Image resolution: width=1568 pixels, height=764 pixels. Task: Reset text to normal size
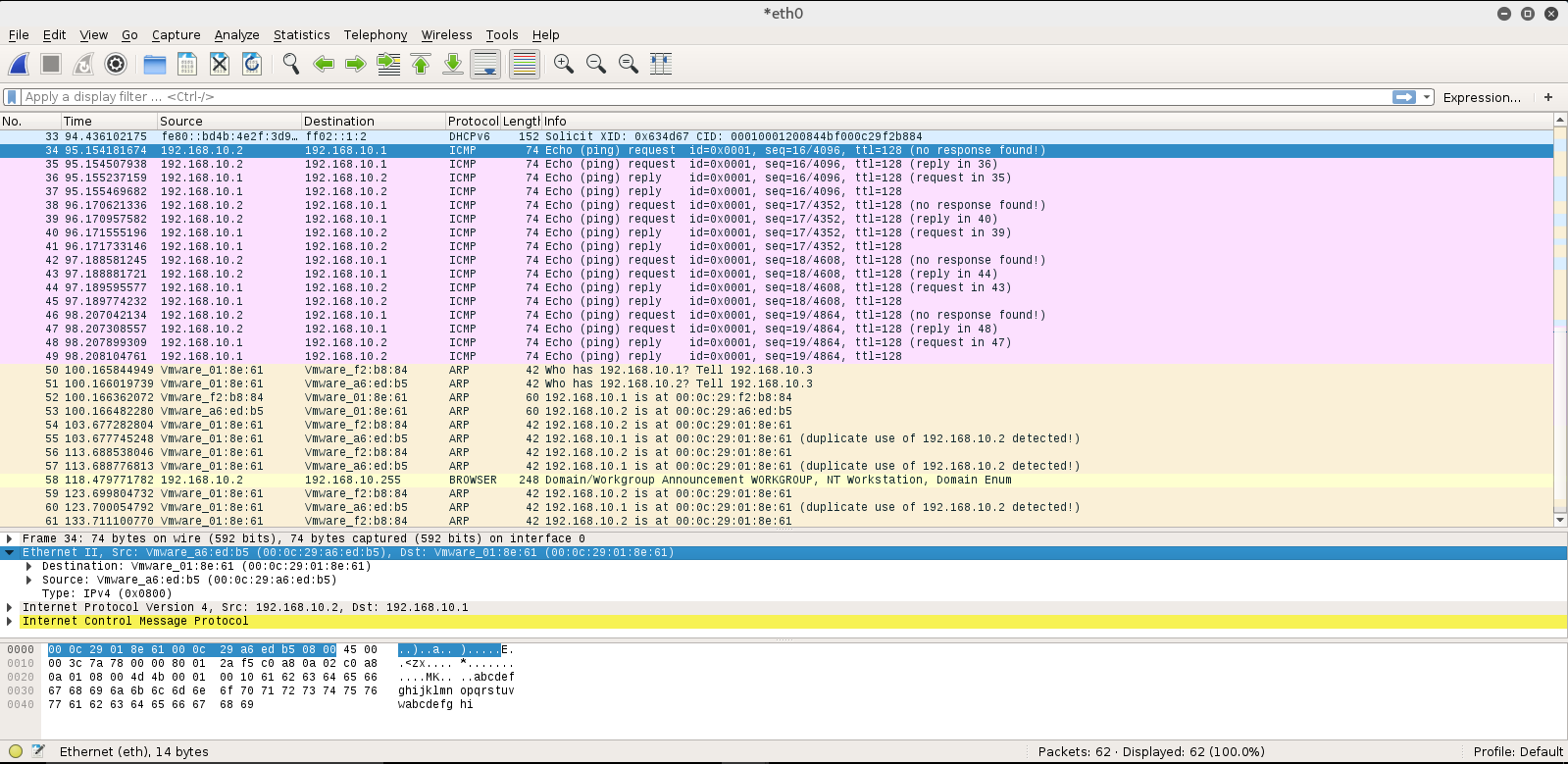[x=629, y=64]
